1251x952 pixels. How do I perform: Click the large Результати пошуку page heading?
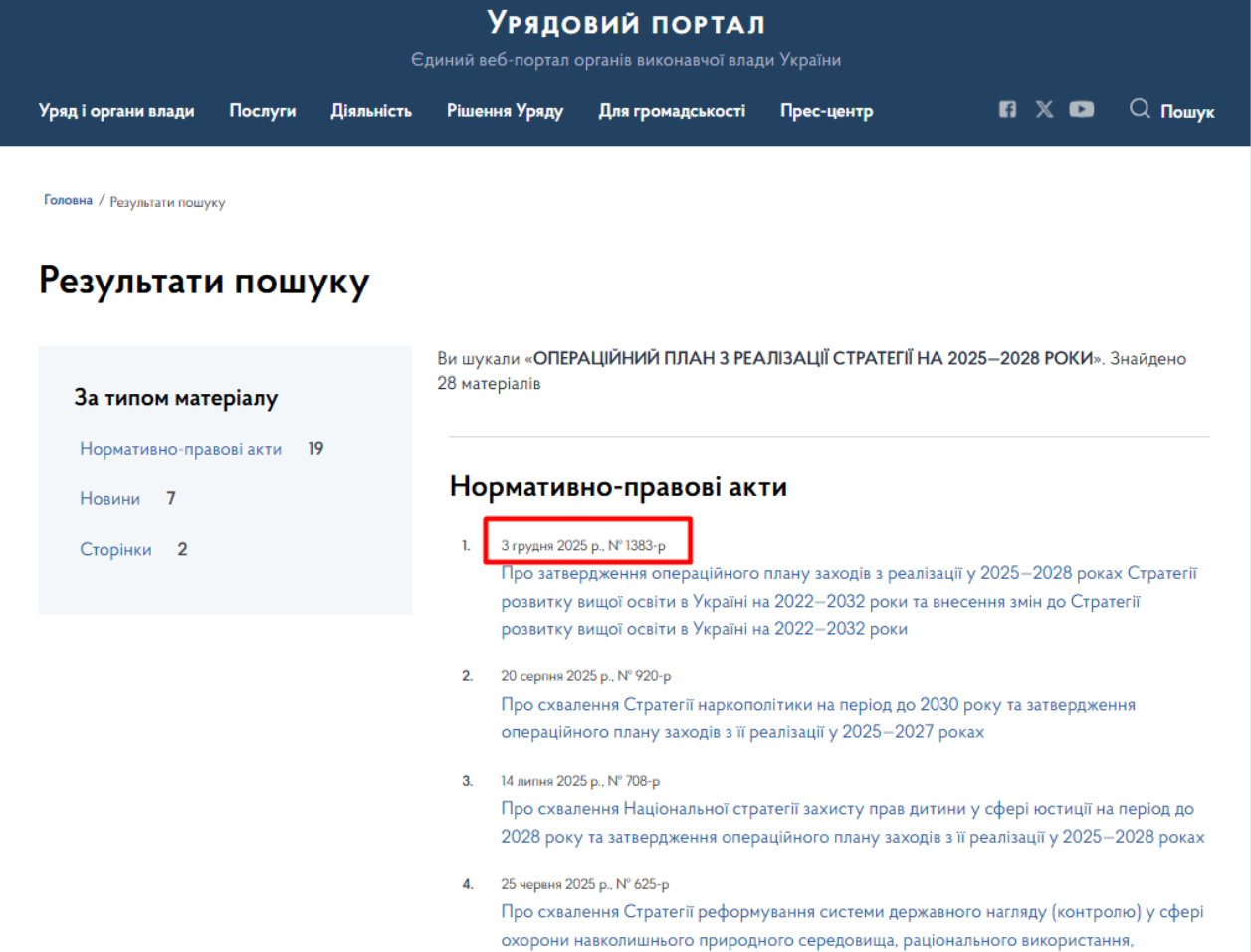click(x=204, y=282)
